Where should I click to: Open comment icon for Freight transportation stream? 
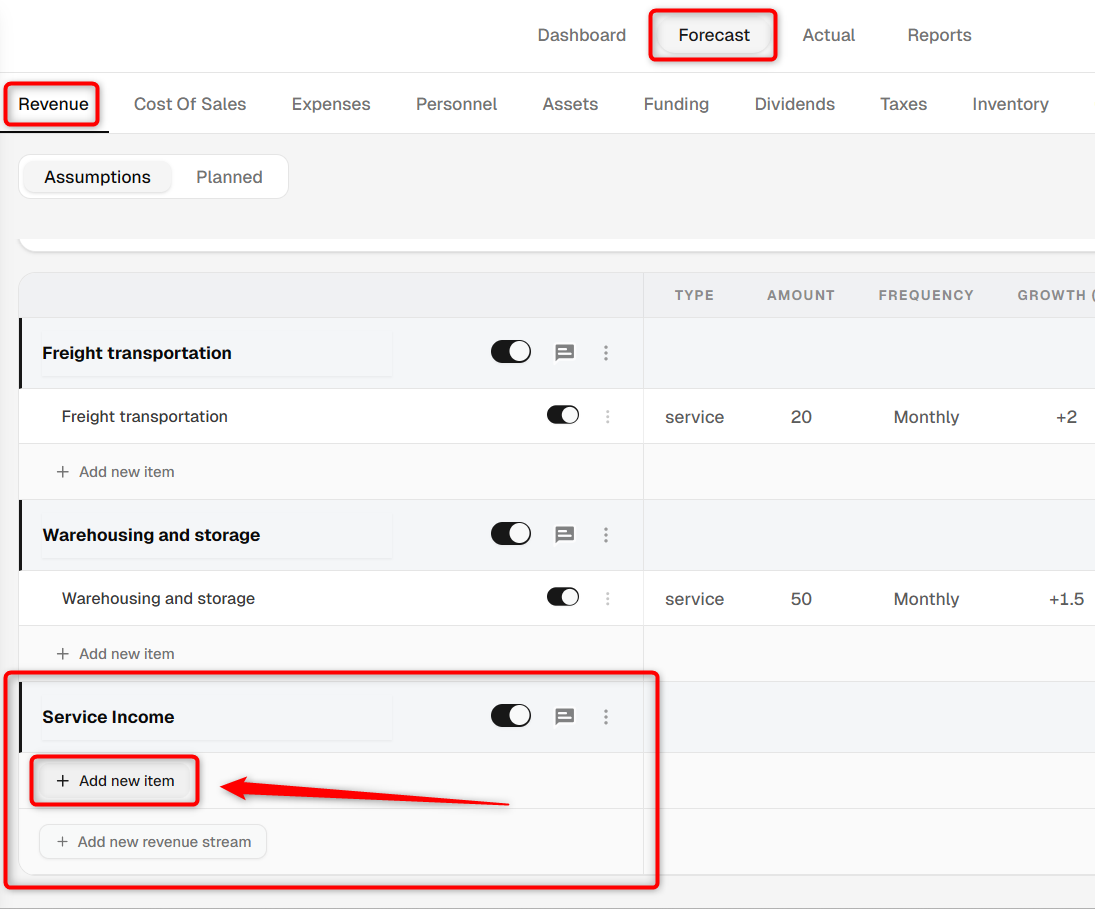564,353
